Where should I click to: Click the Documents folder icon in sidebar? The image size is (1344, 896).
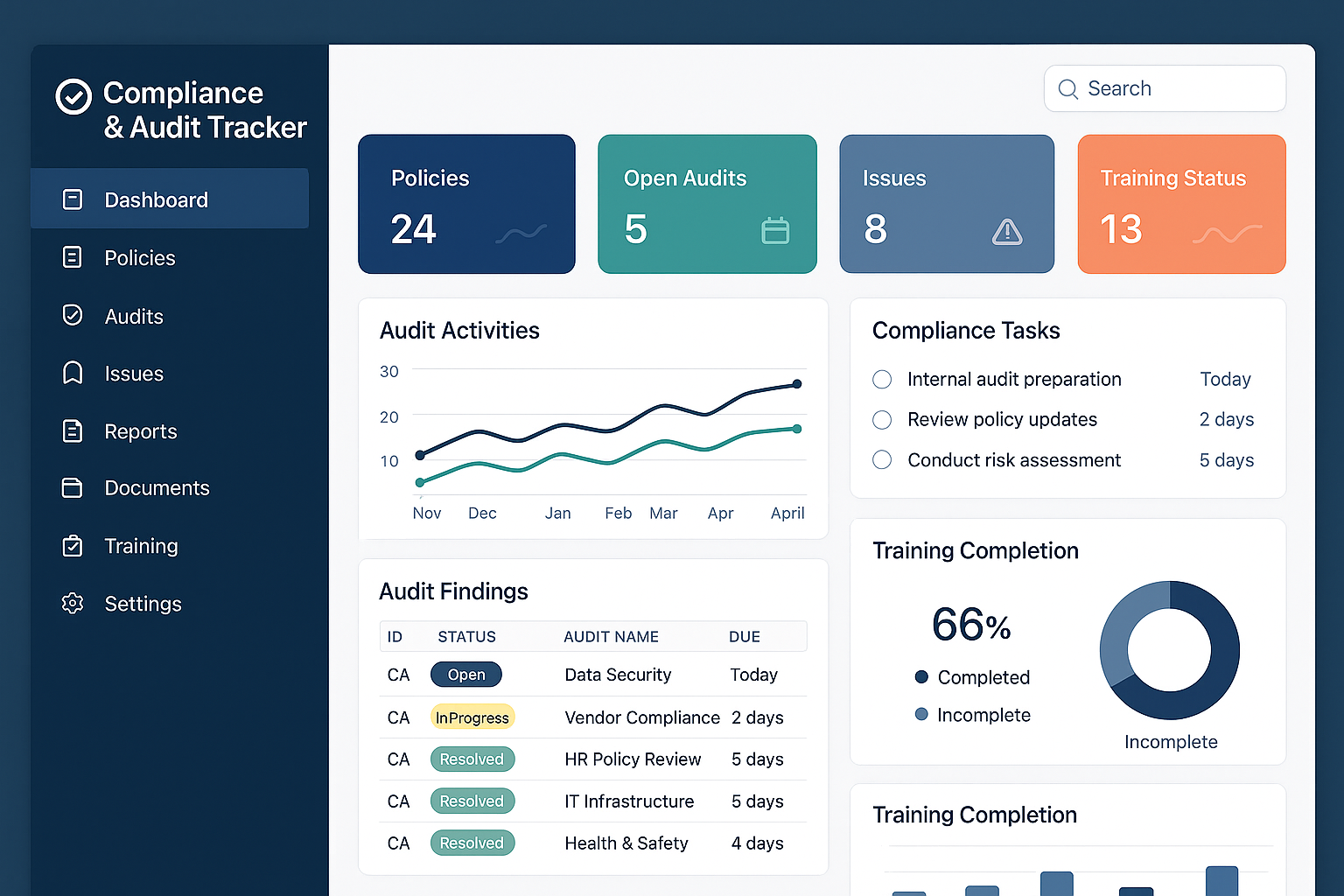73,487
